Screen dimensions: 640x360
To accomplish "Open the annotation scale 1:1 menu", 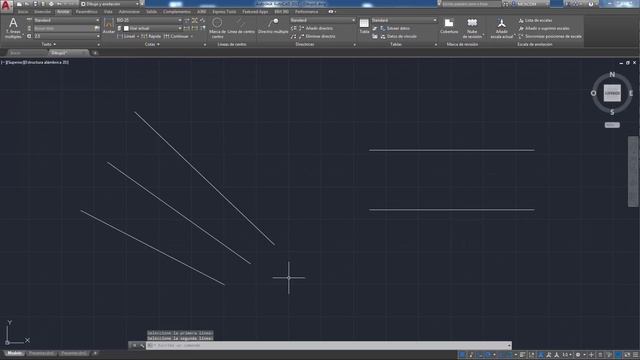I will (566, 355).
